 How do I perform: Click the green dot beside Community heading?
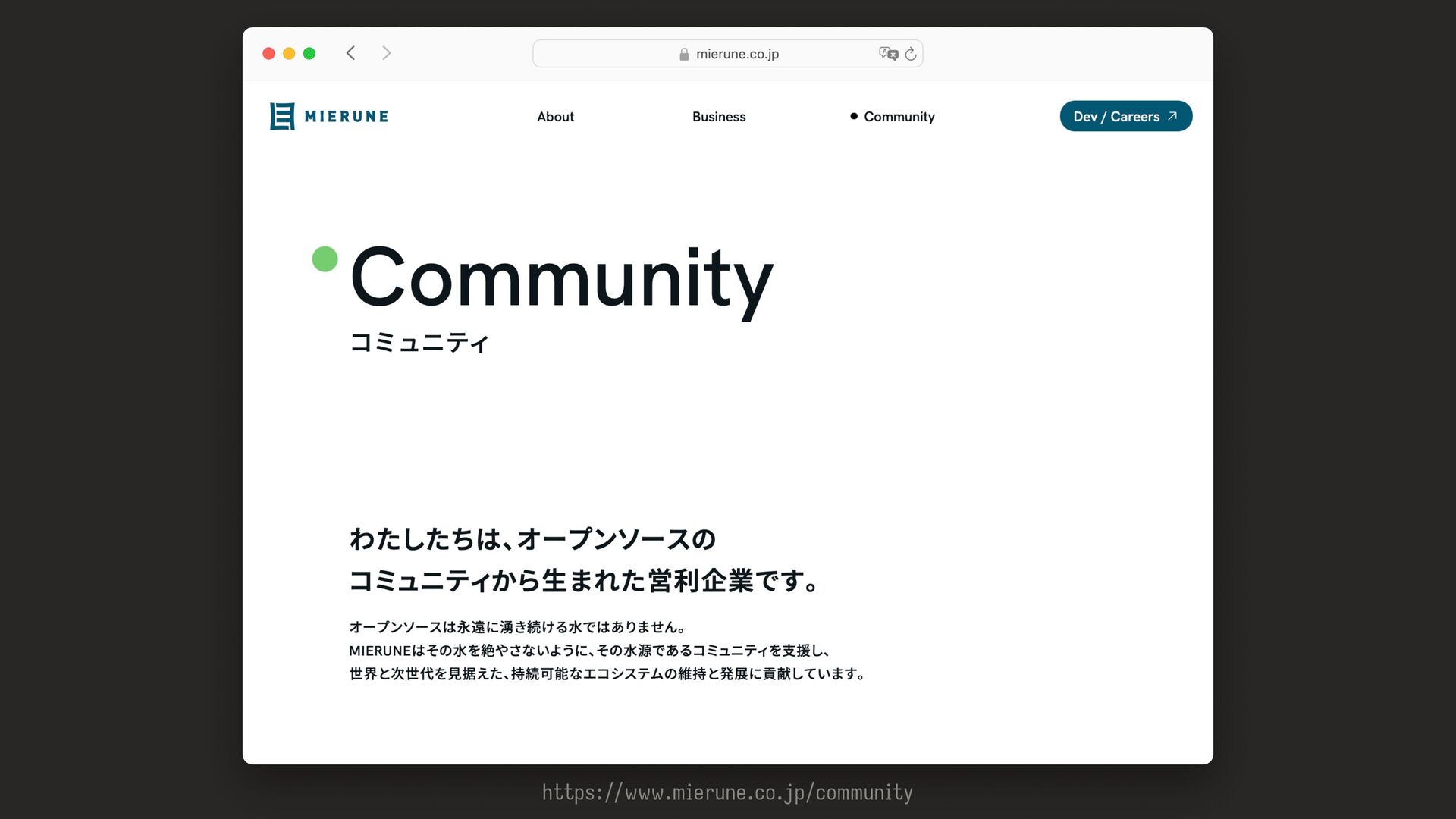click(x=325, y=259)
